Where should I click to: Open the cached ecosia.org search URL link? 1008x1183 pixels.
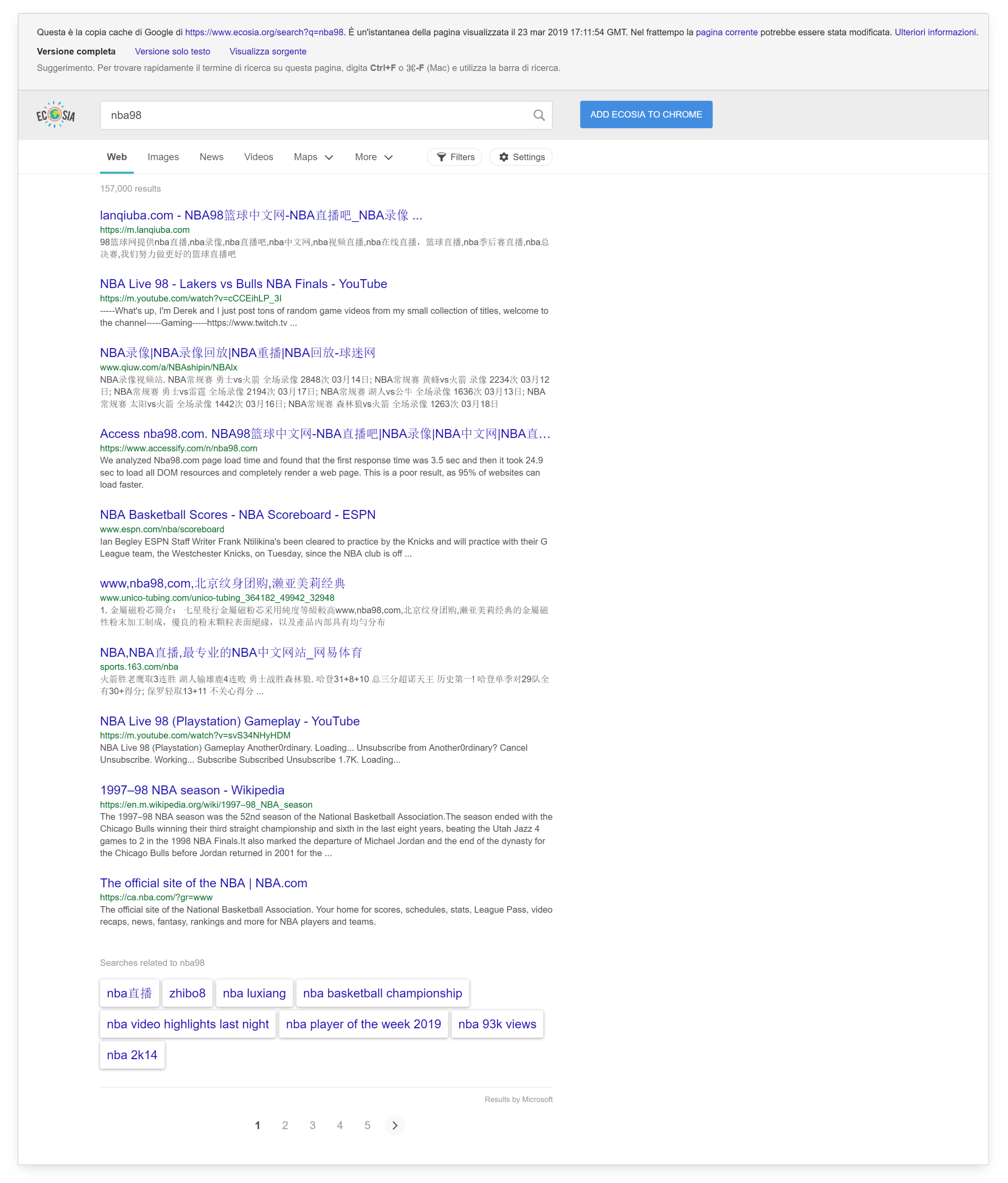pos(264,32)
